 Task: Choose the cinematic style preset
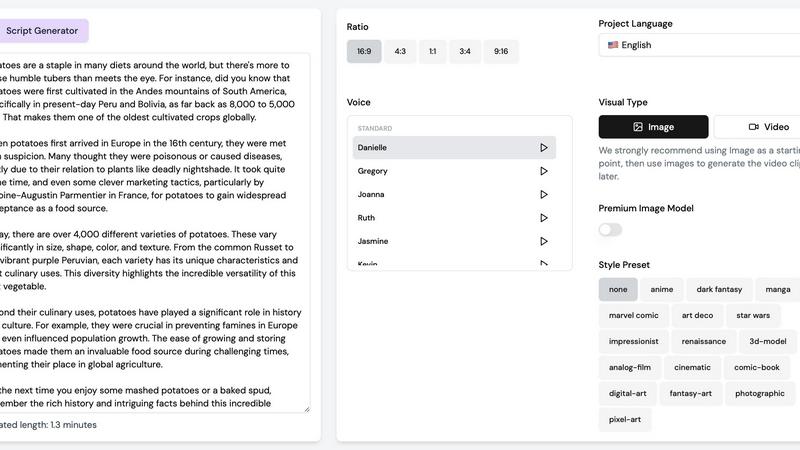pyautogui.click(x=692, y=367)
